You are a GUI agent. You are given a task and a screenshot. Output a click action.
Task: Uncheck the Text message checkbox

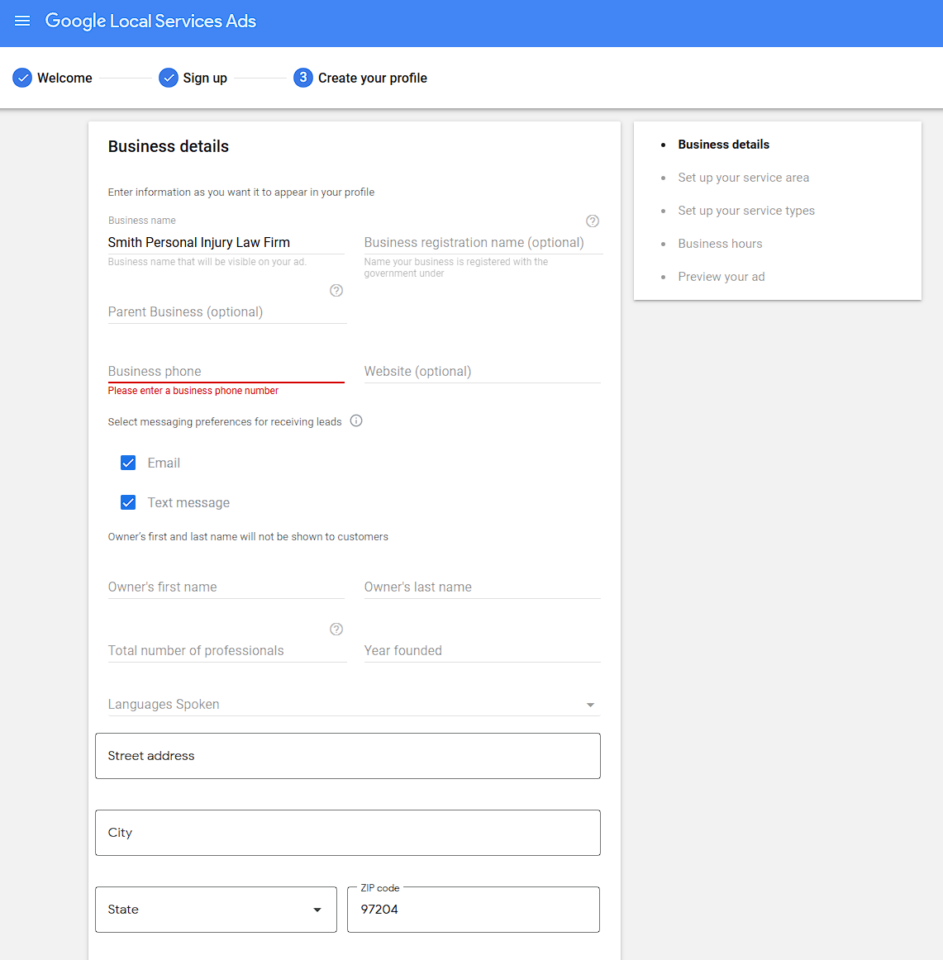click(128, 503)
